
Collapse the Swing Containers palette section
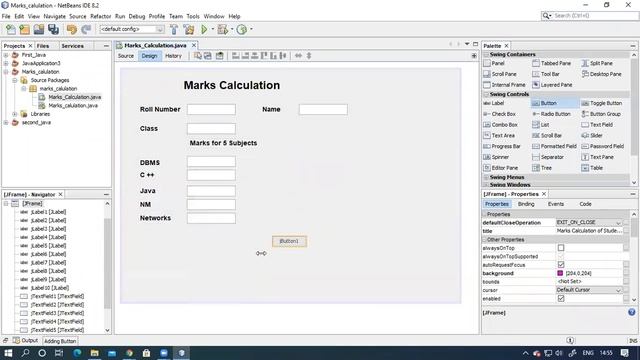pyautogui.click(x=486, y=54)
